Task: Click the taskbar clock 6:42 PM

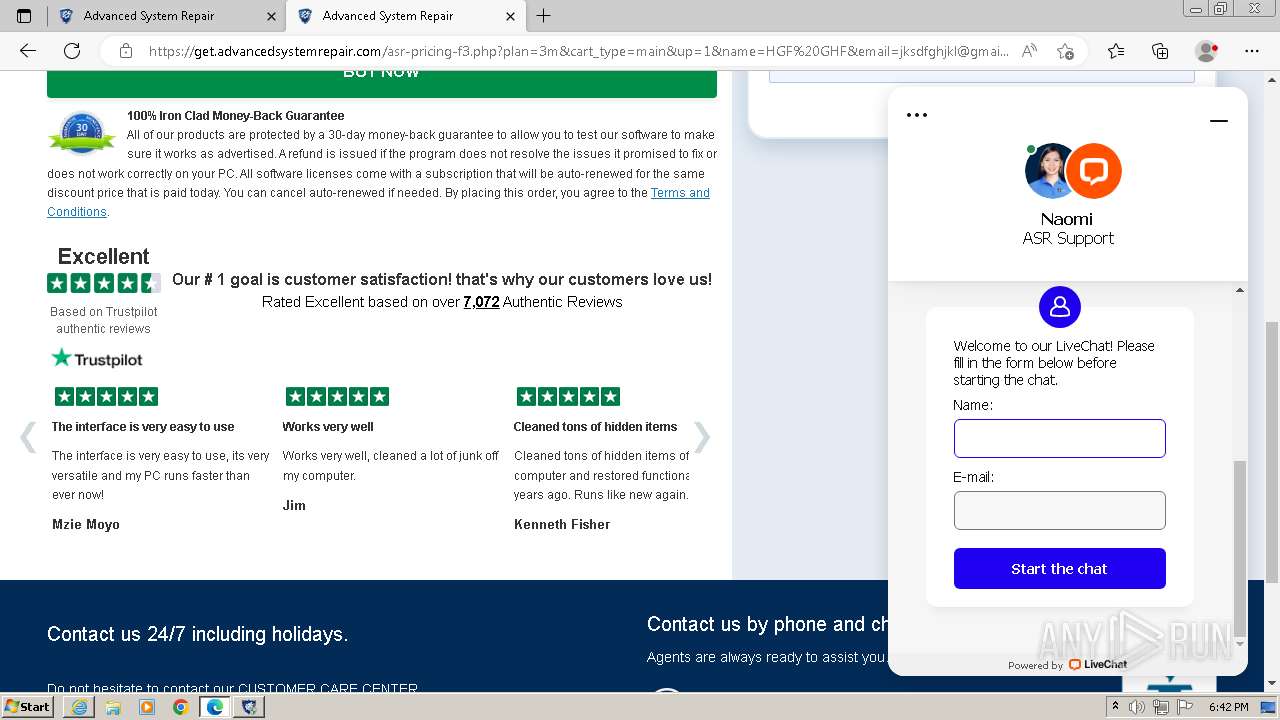Action: click(x=1228, y=707)
